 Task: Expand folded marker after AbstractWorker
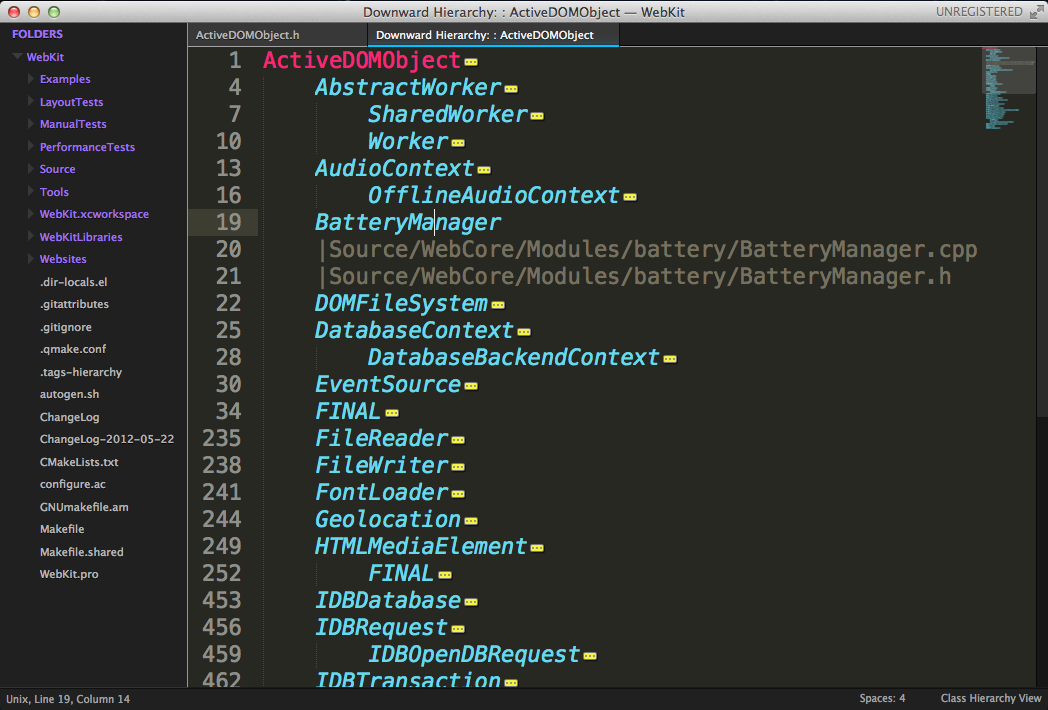[511, 89]
